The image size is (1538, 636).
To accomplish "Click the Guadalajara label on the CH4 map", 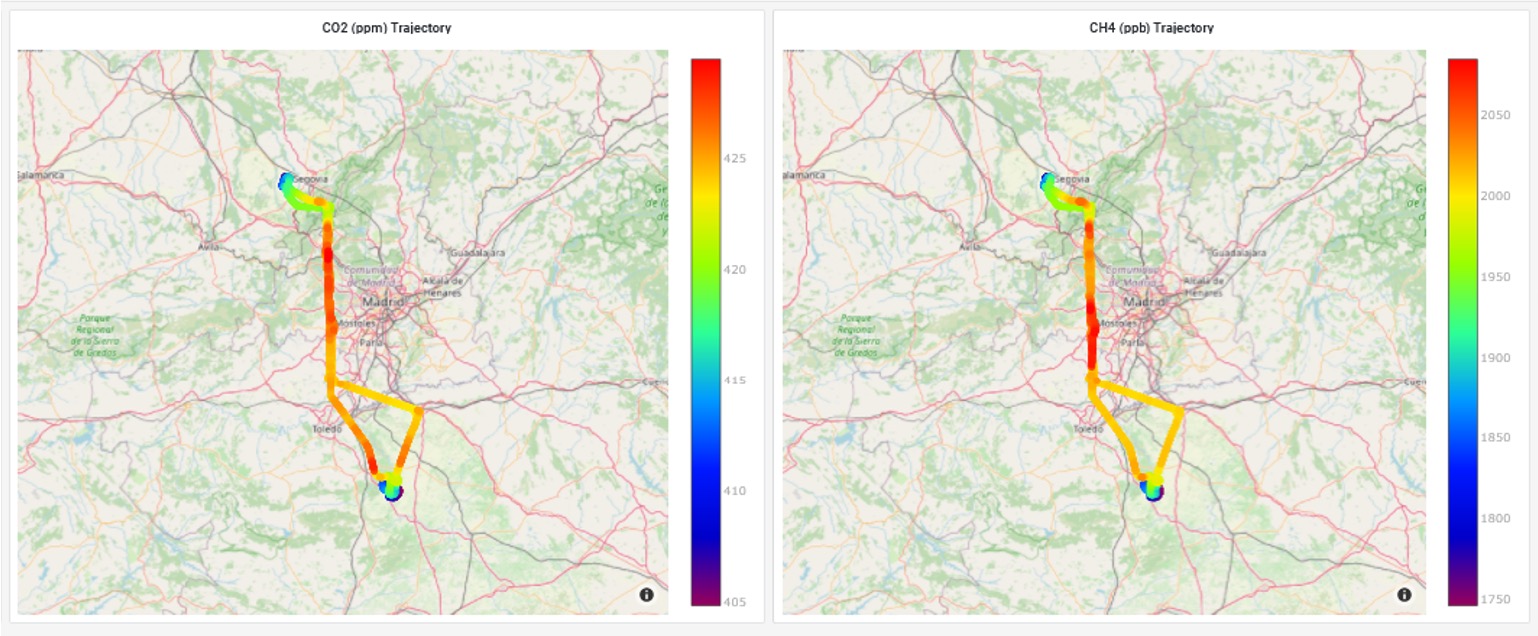I will [1238, 253].
